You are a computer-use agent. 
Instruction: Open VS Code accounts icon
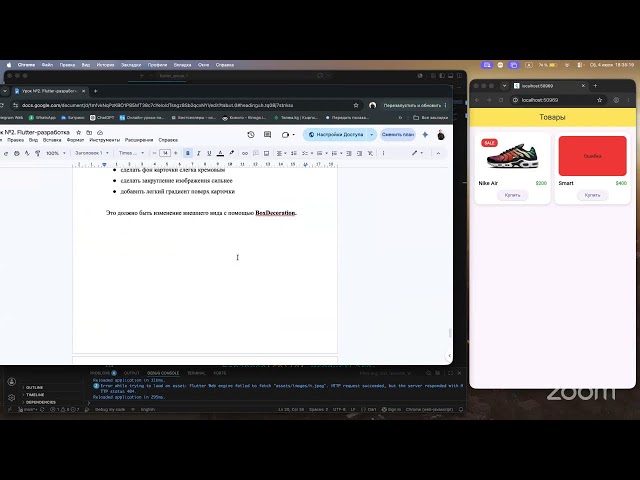tap(11, 382)
